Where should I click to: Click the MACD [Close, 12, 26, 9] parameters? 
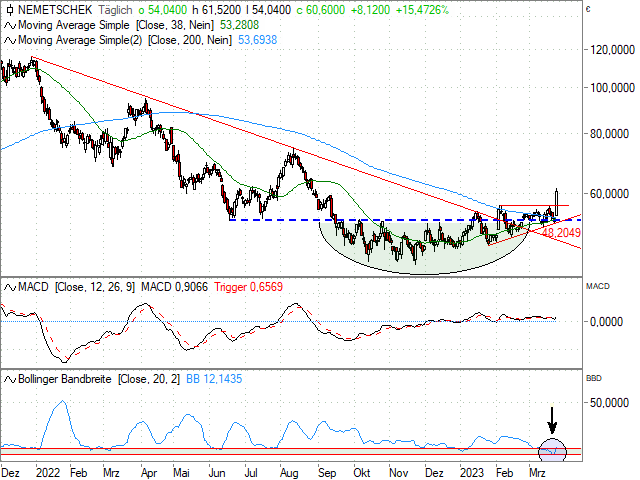click(95, 287)
